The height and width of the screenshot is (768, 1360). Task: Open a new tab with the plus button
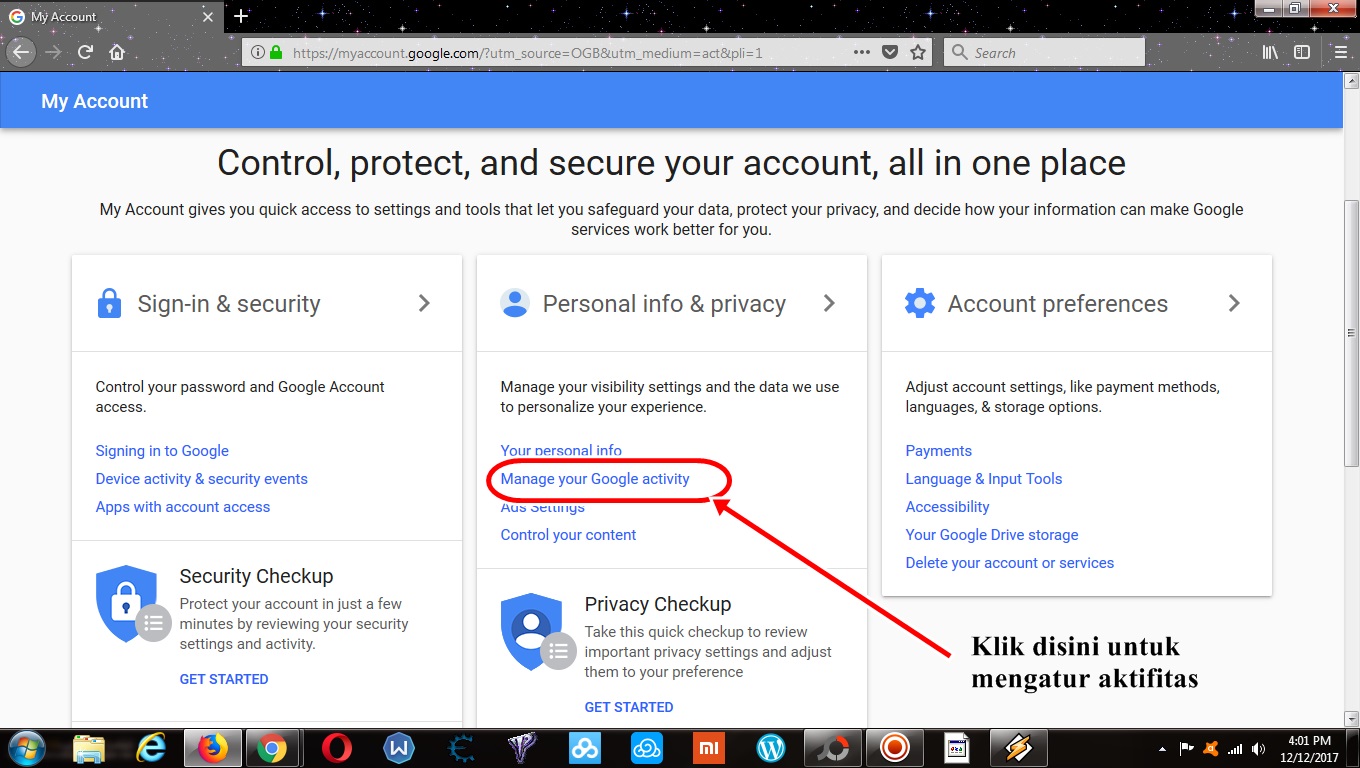[240, 17]
